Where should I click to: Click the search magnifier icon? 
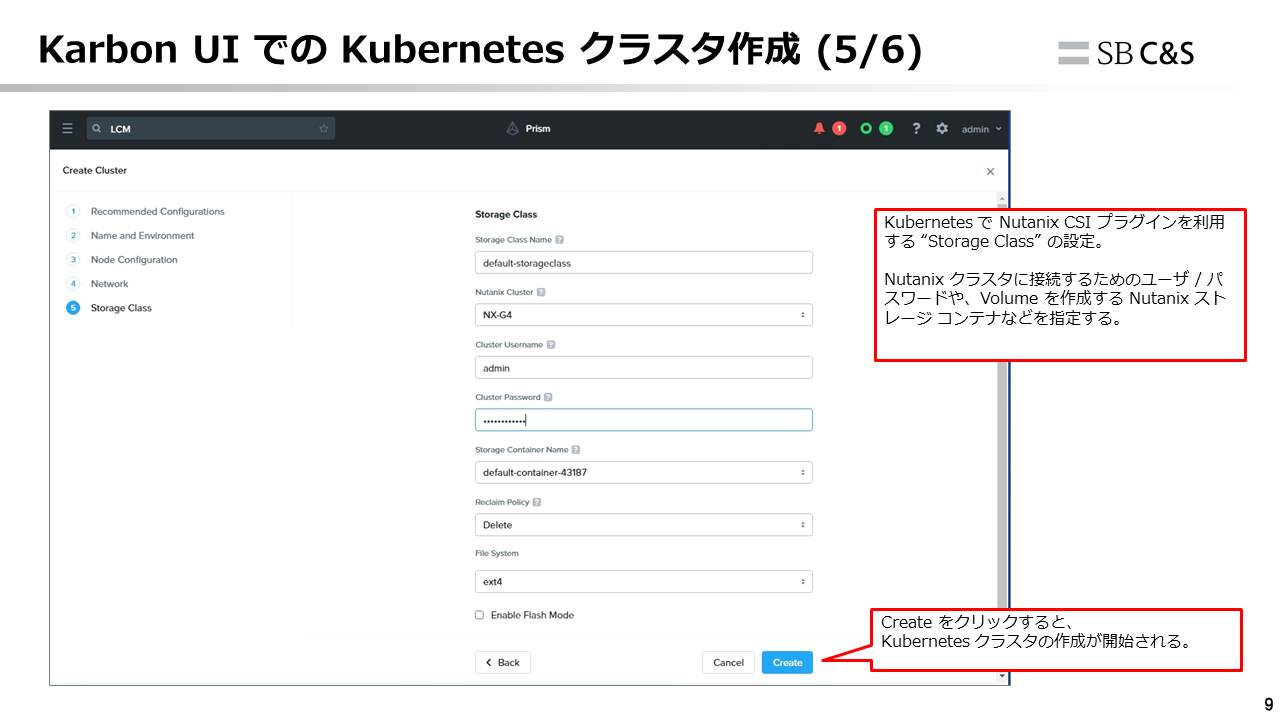pos(97,129)
